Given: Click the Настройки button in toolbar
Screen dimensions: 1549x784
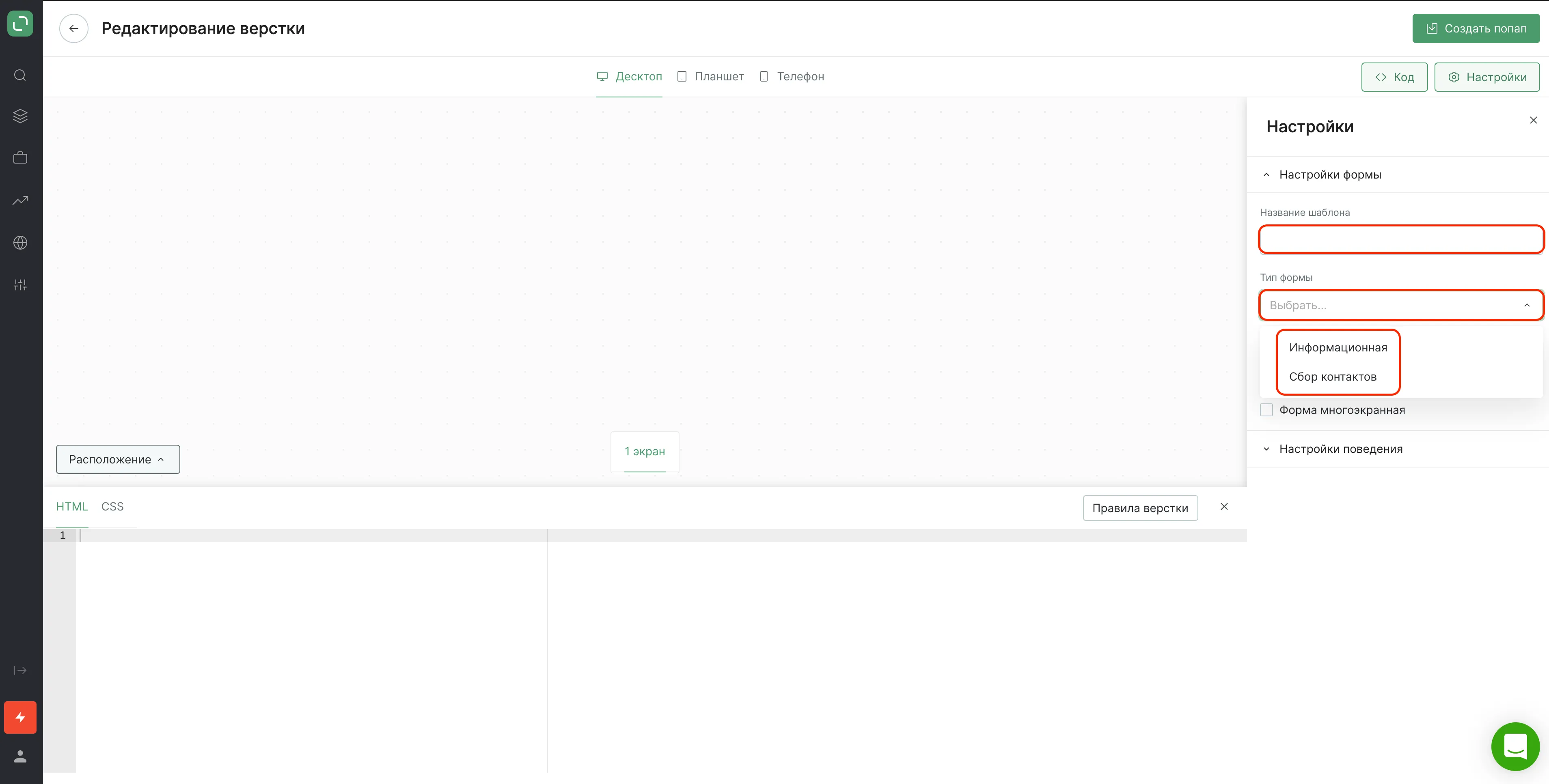Looking at the screenshot, I should tap(1487, 77).
